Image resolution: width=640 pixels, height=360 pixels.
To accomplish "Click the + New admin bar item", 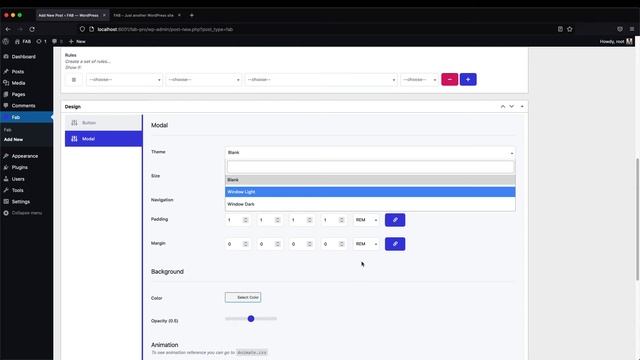I will tap(77, 41).
